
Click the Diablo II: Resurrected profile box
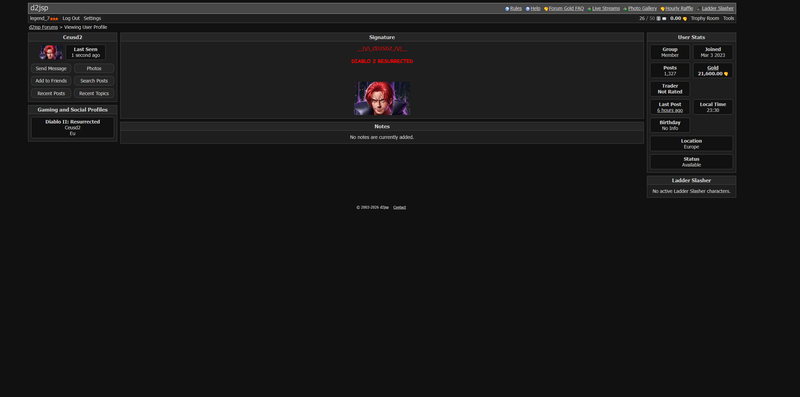72,128
